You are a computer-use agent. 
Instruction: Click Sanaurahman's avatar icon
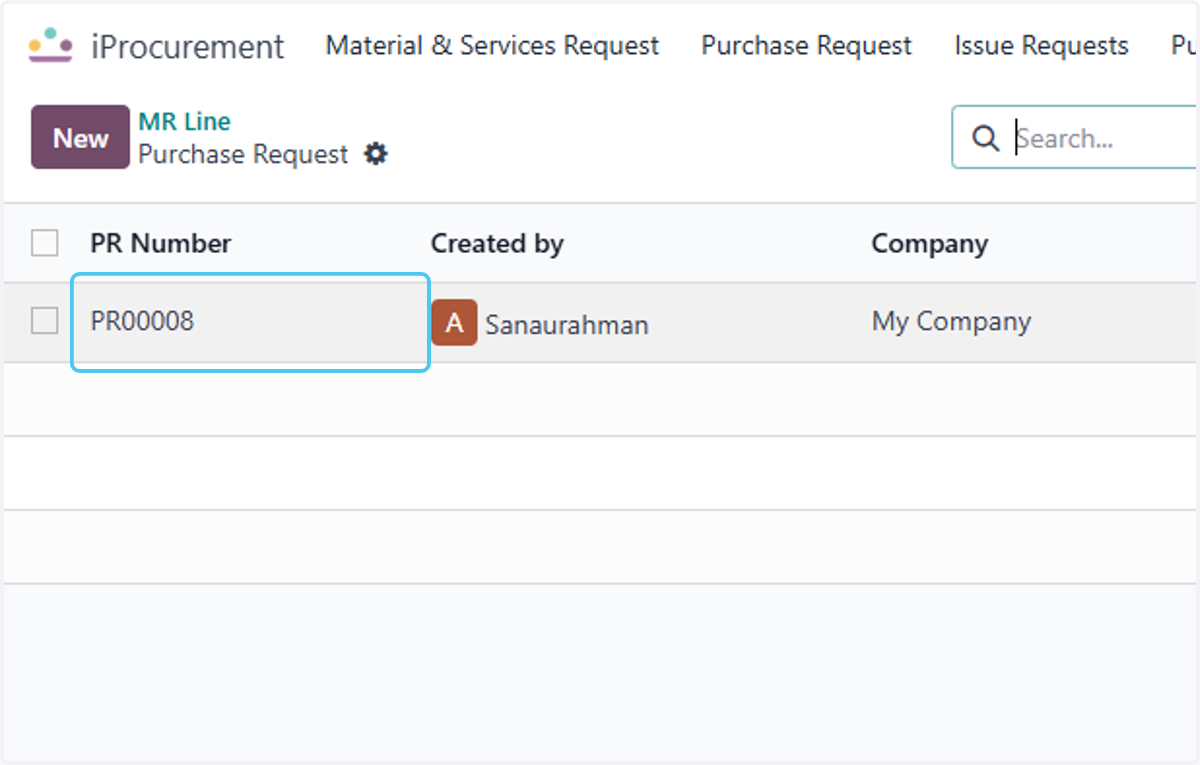pyautogui.click(x=454, y=322)
